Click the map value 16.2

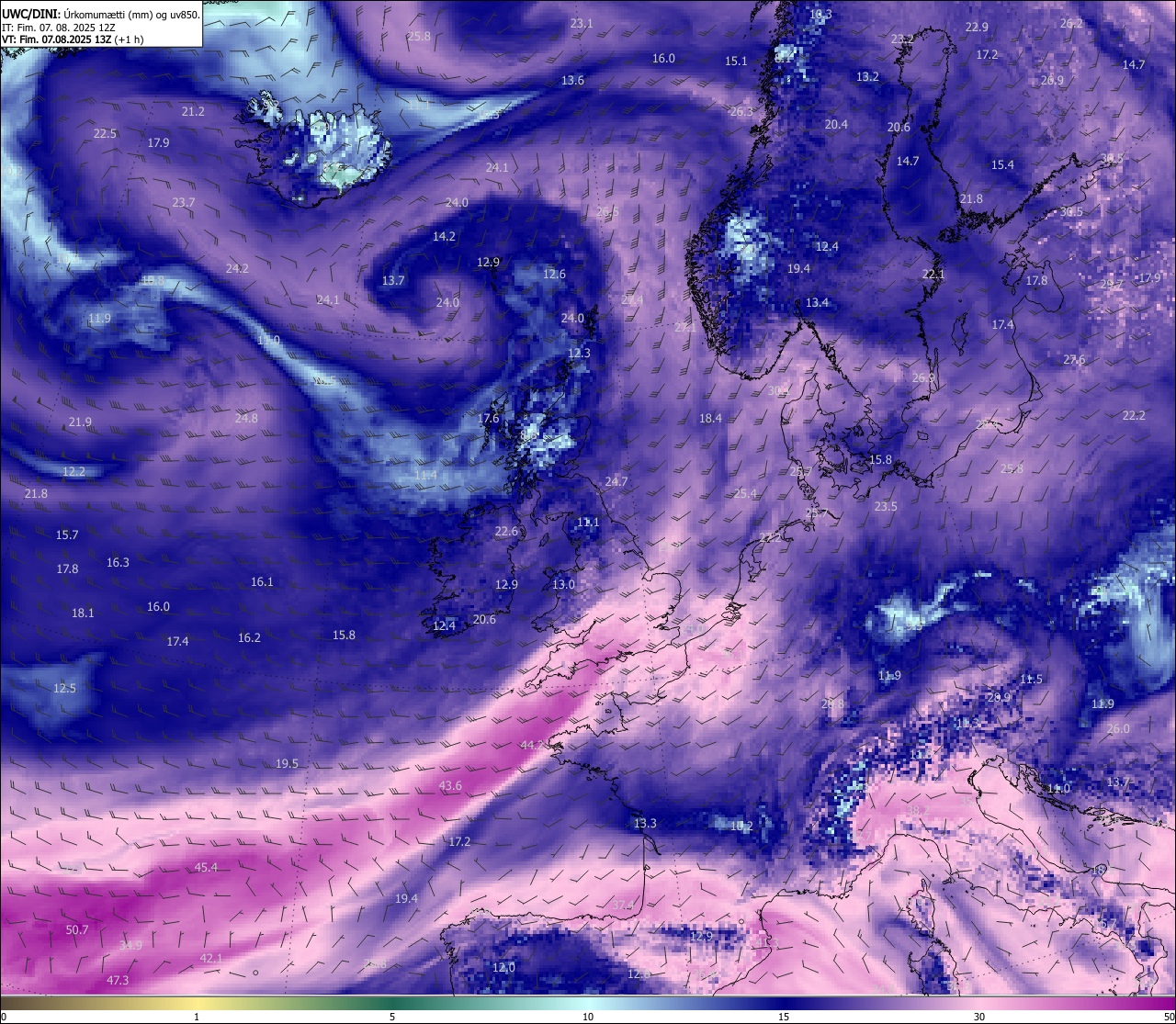(249, 637)
